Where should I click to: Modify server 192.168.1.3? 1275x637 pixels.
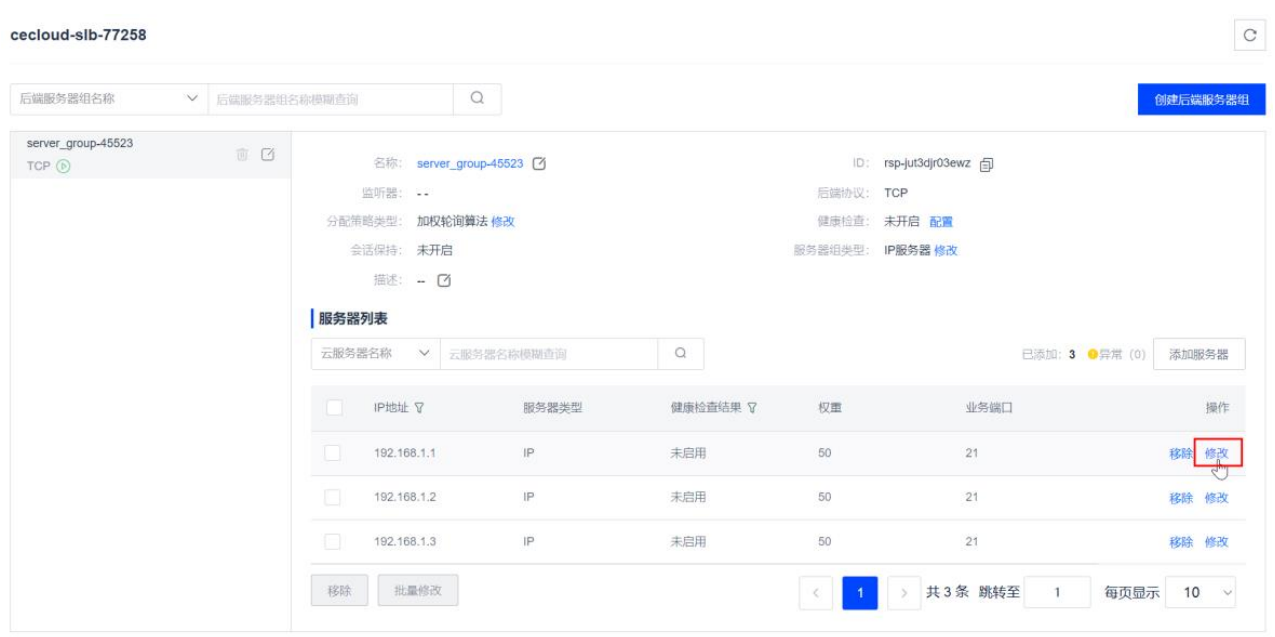click(1216, 541)
